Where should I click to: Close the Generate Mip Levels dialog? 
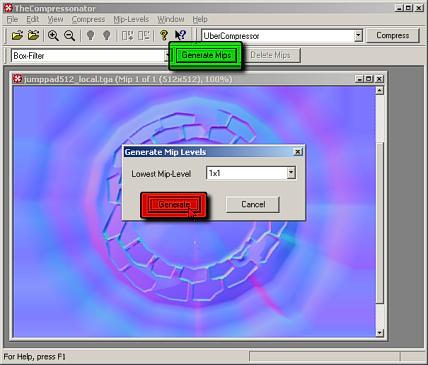[x=298, y=152]
